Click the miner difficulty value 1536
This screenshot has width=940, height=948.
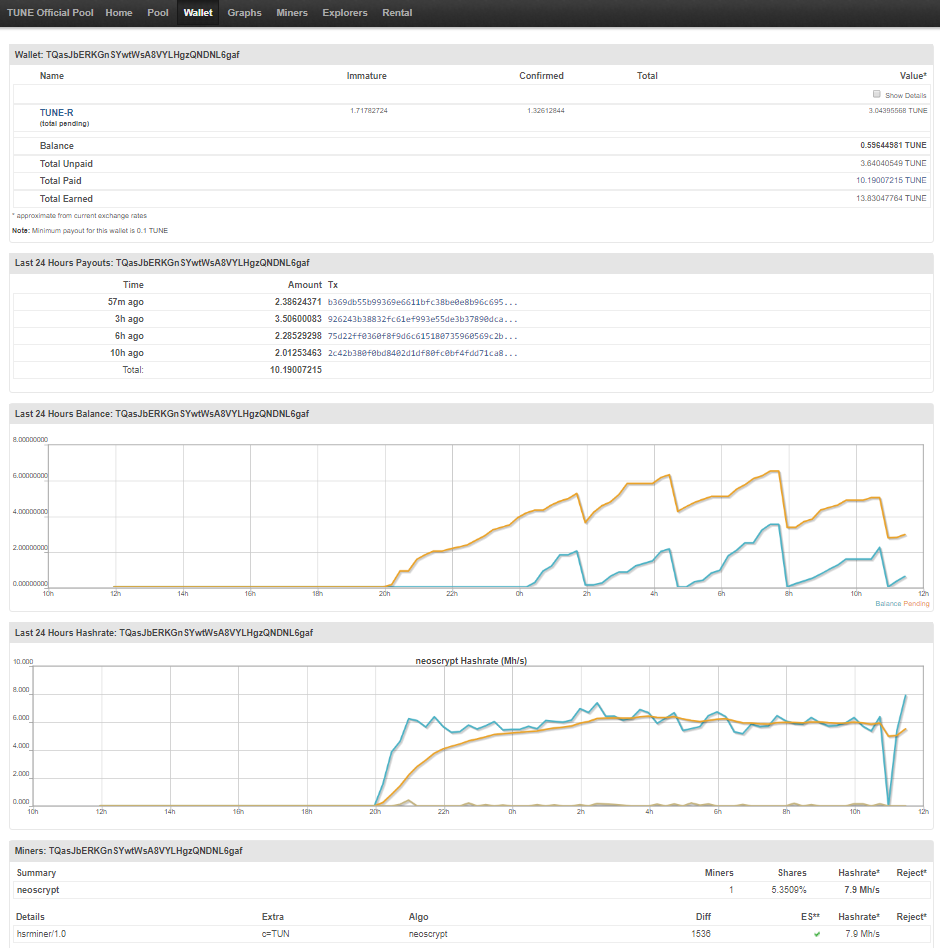point(701,933)
